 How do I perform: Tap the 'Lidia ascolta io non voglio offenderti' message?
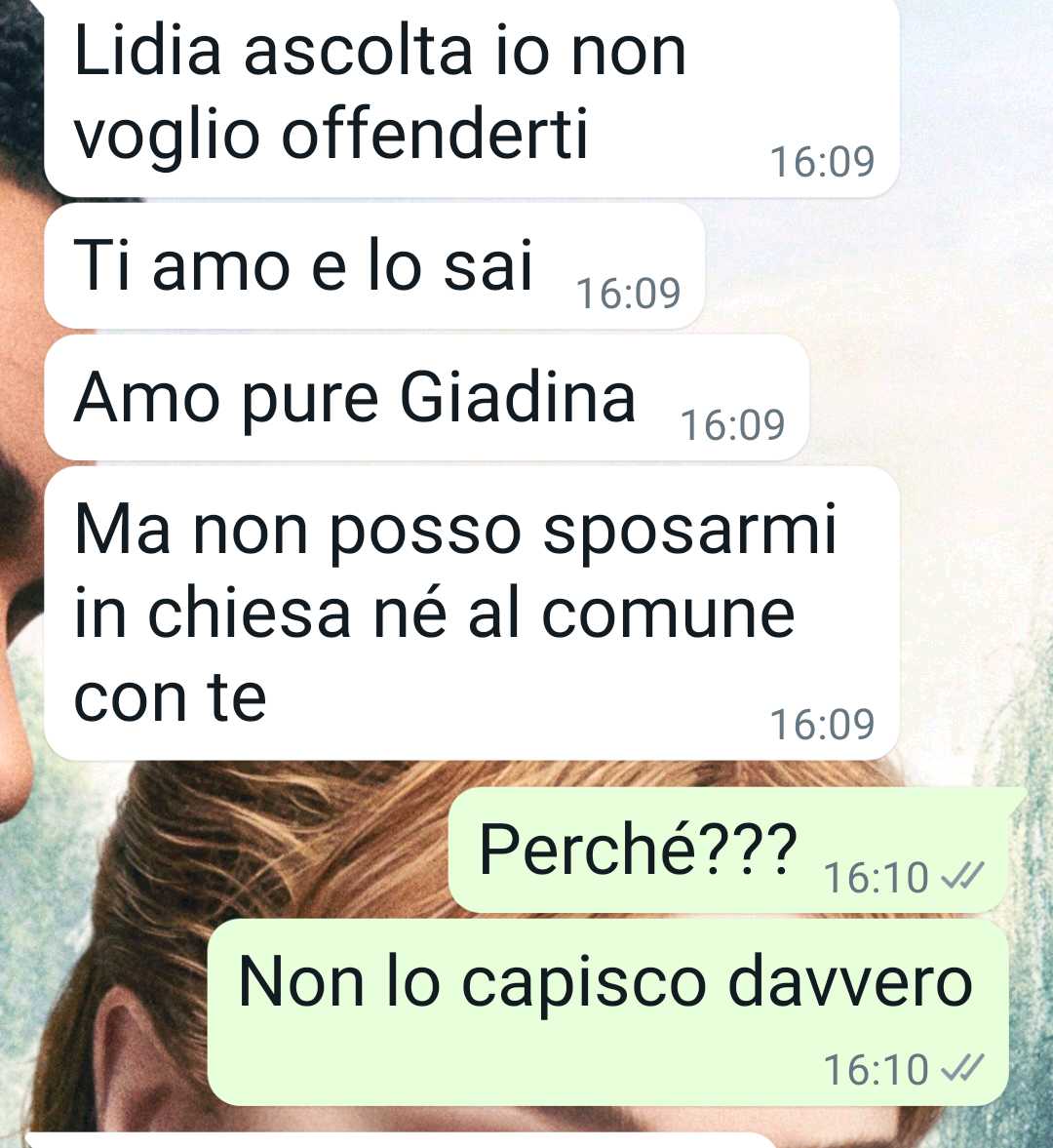pos(471,98)
